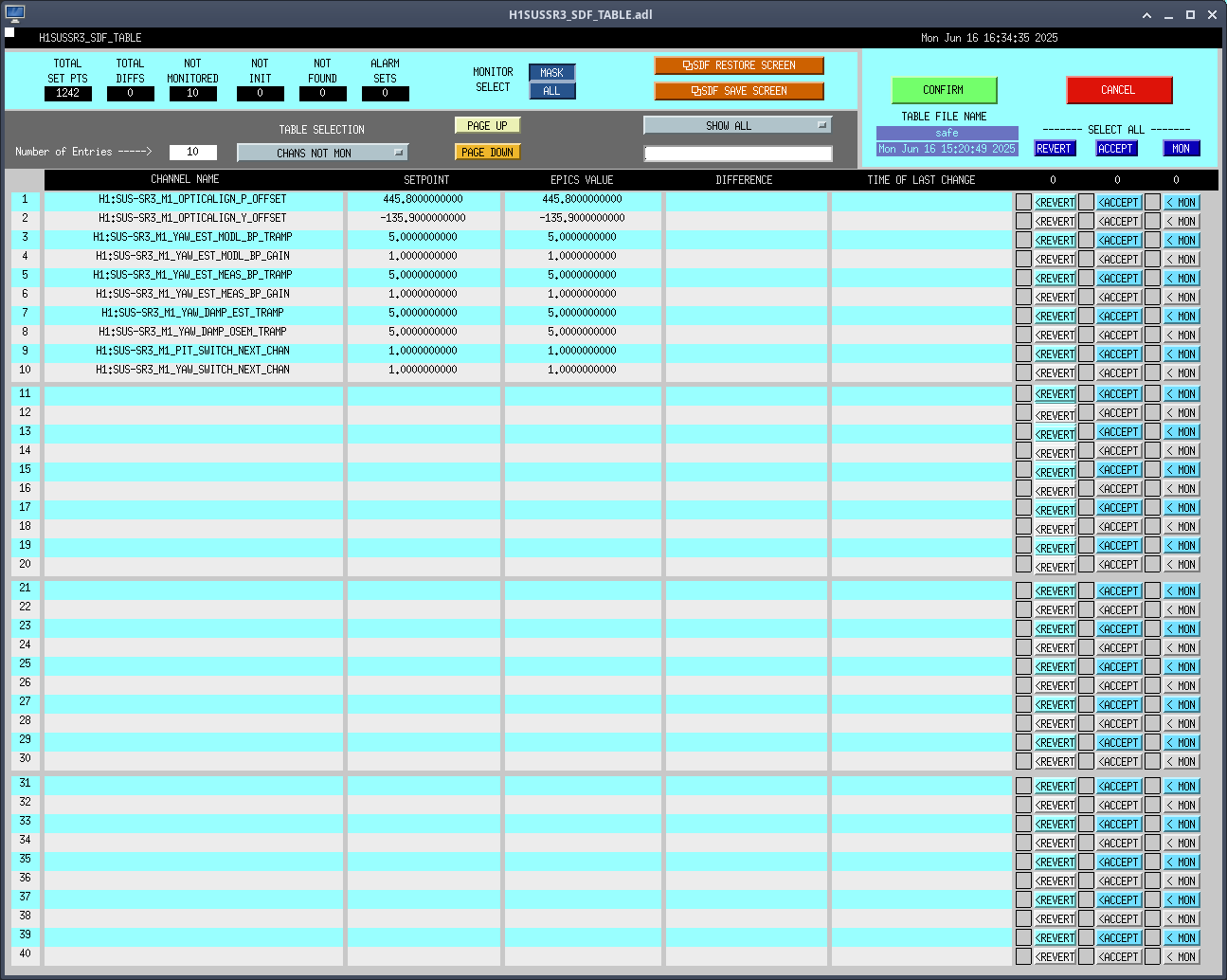The width and height of the screenshot is (1227, 980).
Task: Tick the MON checkbox for row 4
Action: point(1152,259)
